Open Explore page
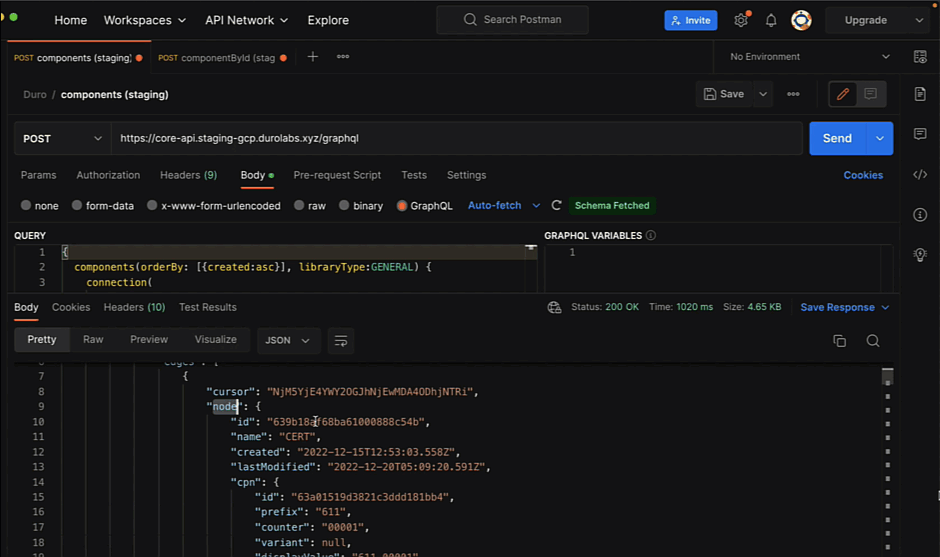Screen dimensions: 940x557 328,20
